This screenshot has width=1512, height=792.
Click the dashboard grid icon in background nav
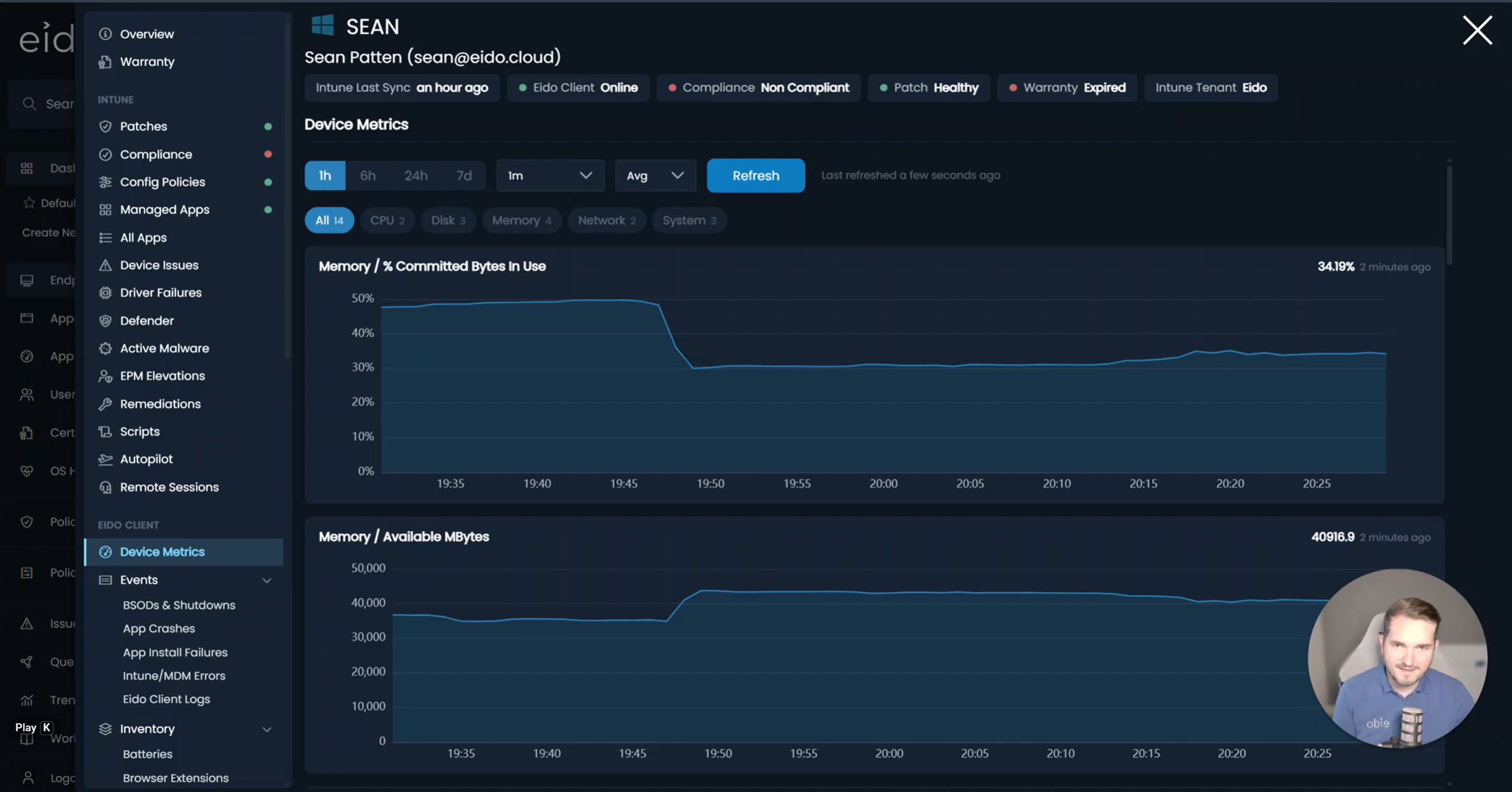click(x=26, y=168)
